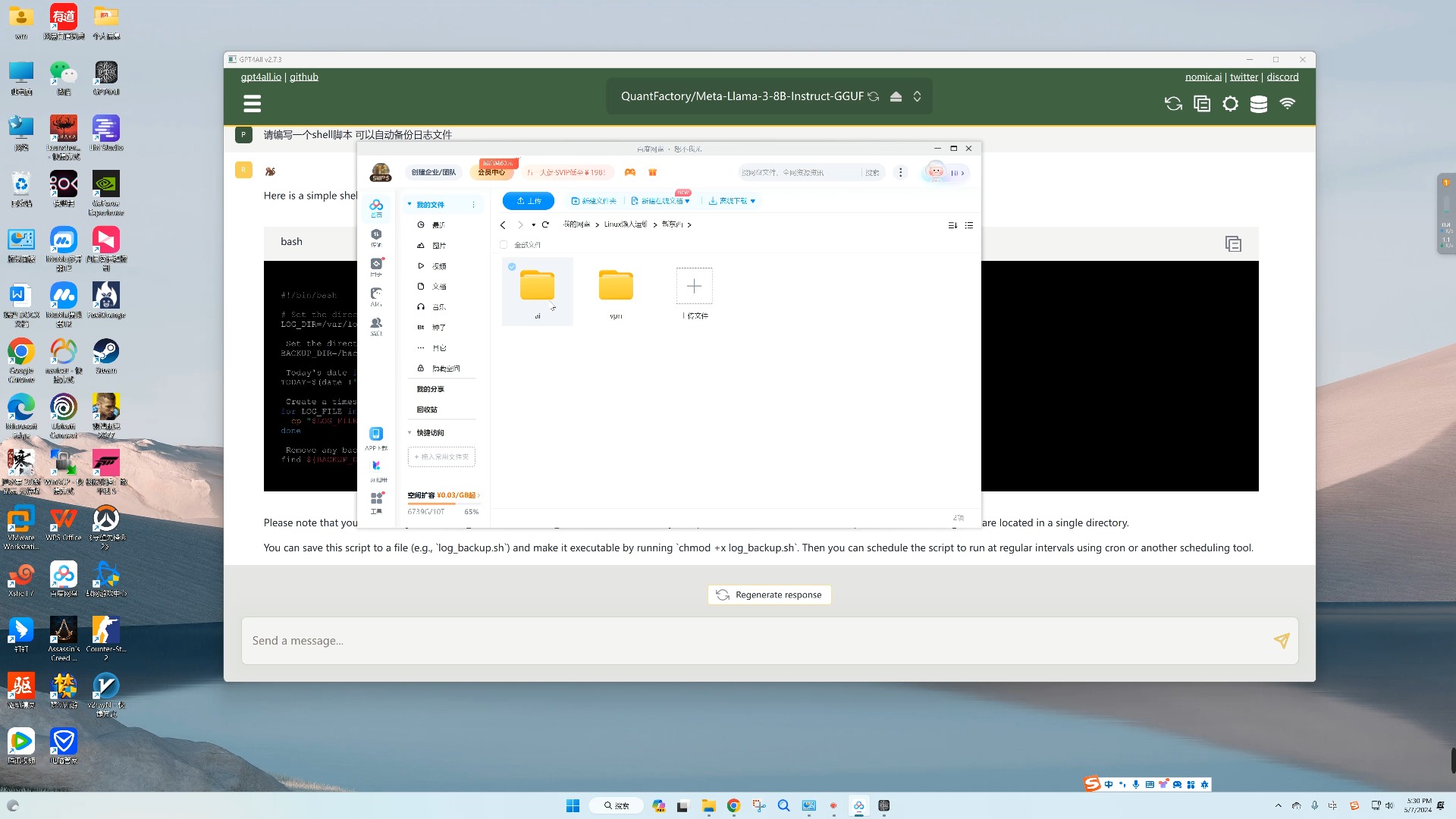Focus the Send a message input
1456x819 pixels.
coord(770,641)
